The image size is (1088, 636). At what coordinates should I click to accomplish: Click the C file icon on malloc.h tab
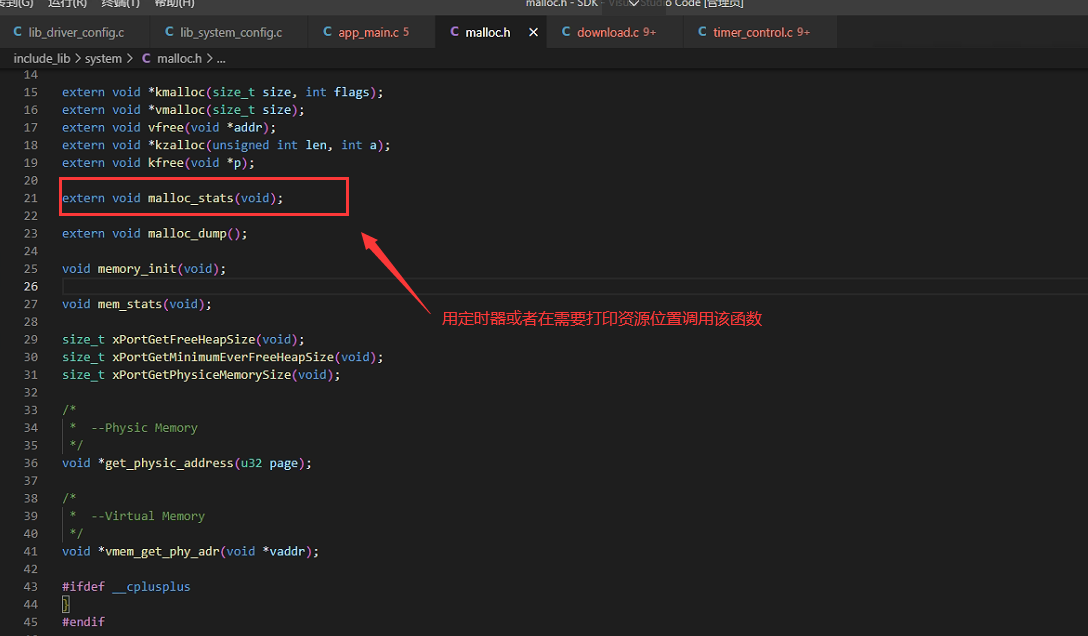454,32
